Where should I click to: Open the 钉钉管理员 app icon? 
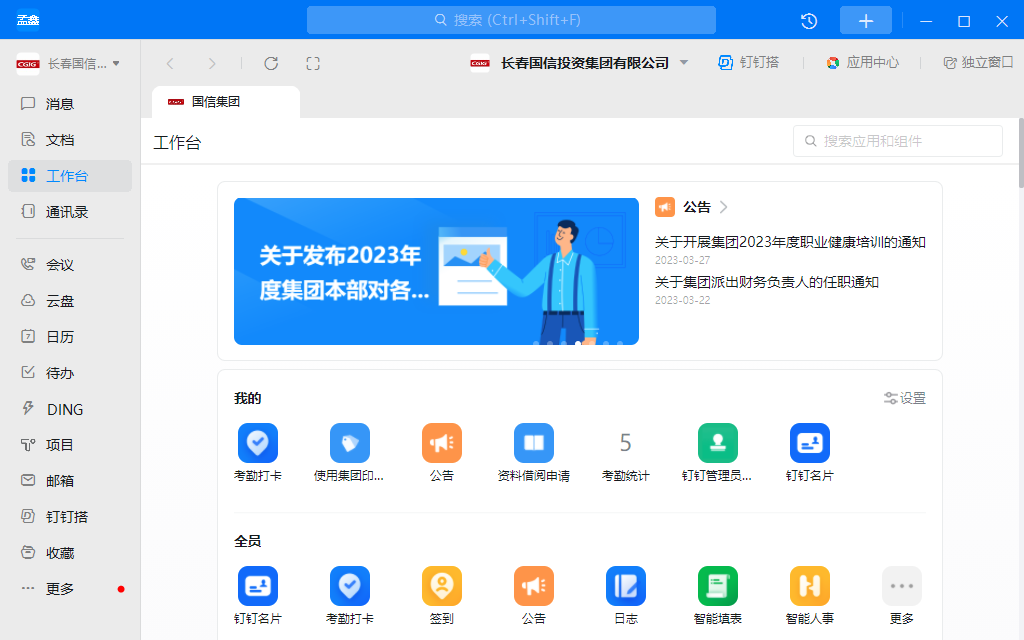pos(717,443)
